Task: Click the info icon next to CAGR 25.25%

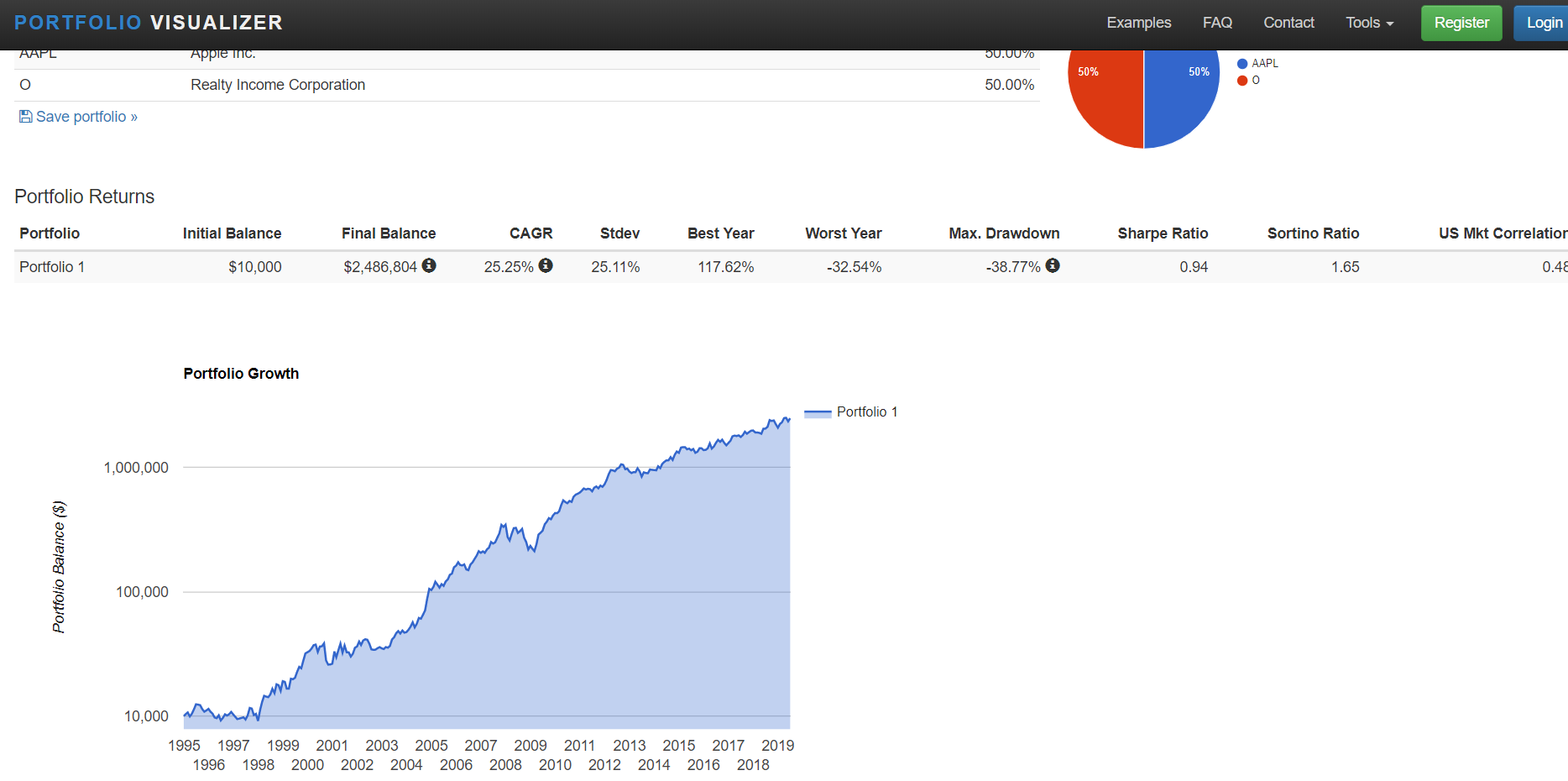Action: [546, 265]
